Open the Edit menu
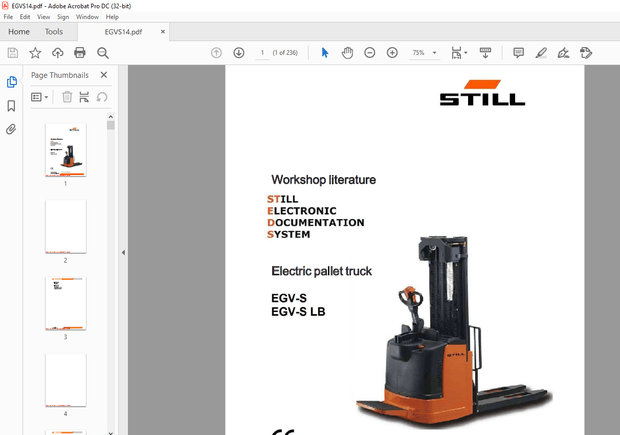This screenshot has height=435, width=620. point(25,17)
